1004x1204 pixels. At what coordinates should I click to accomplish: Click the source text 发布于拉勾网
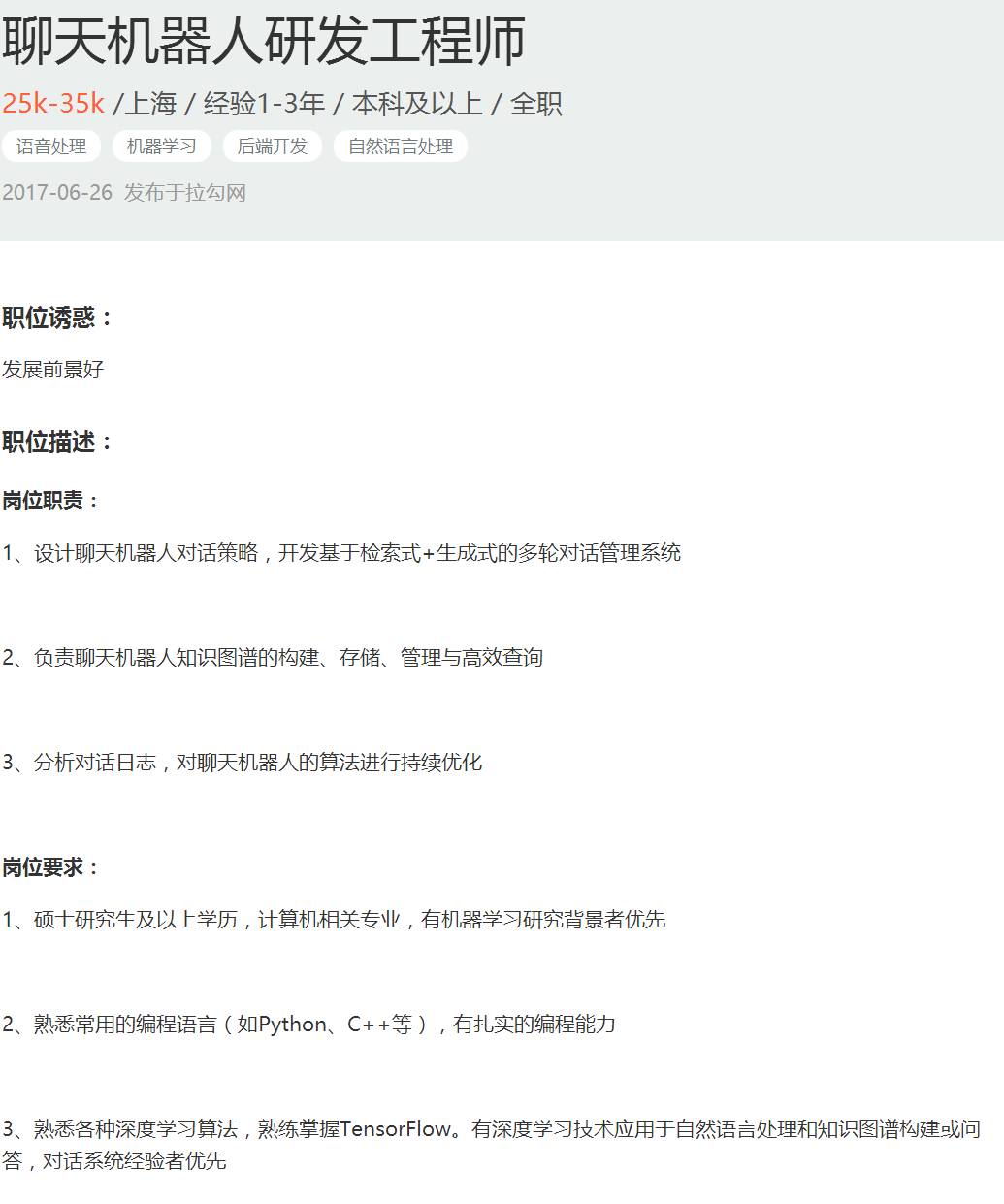[185, 192]
